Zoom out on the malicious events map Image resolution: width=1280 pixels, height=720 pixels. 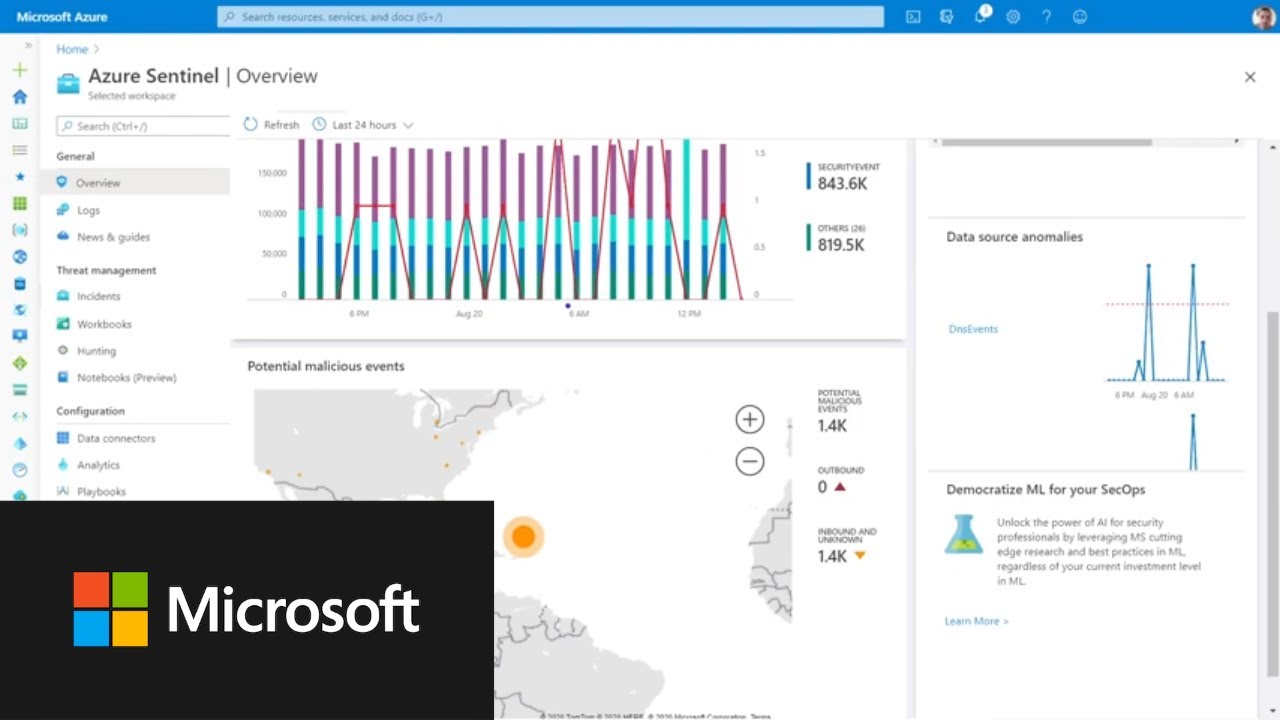click(x=749, y=461)
